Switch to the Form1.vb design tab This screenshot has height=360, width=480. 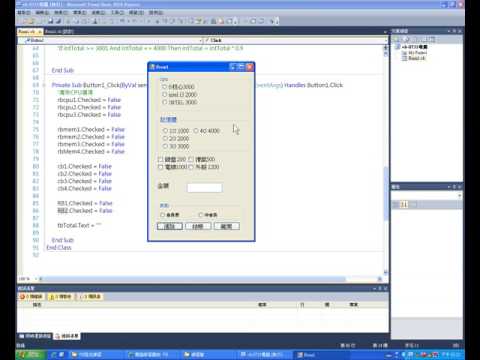tap(59, 32)
